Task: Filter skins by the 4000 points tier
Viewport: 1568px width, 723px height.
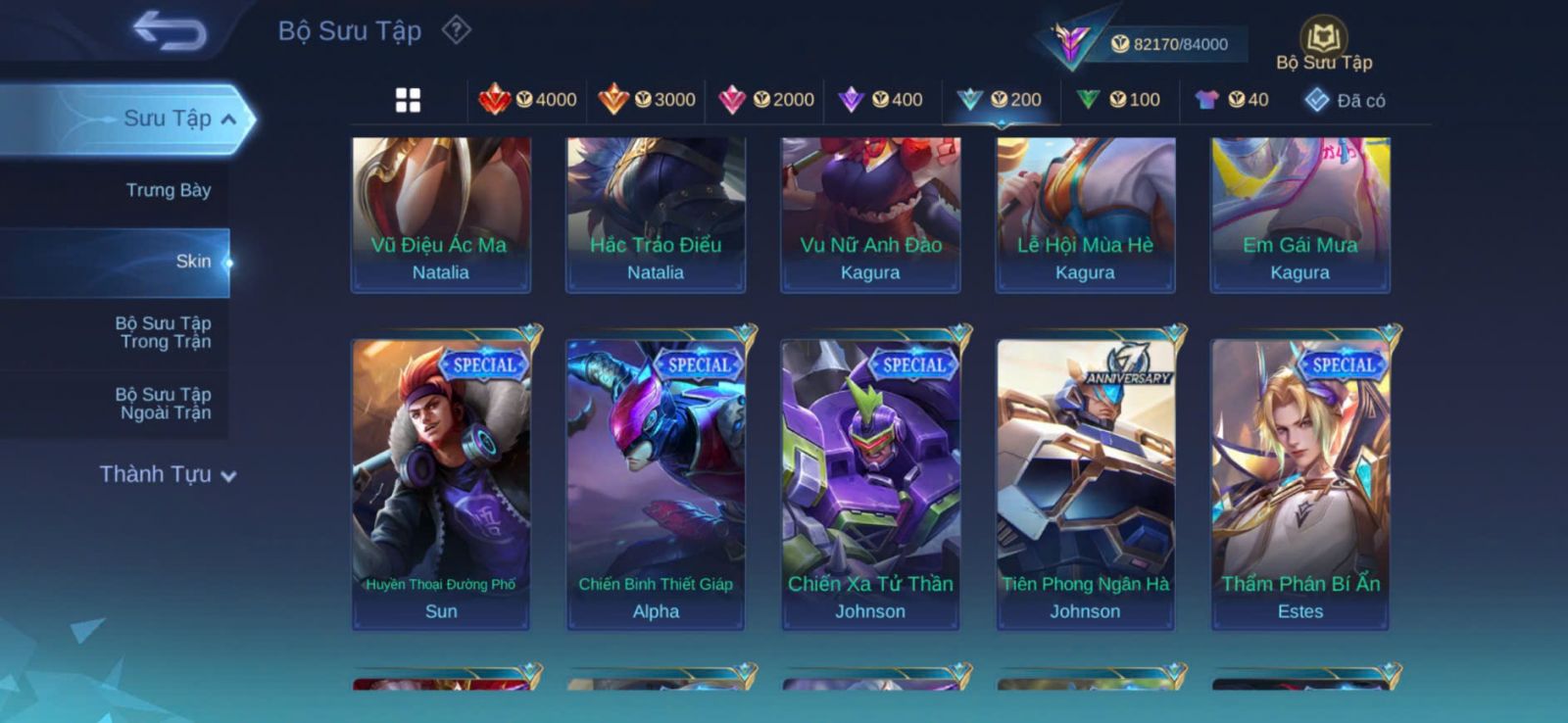Action: pyautogui.click(x=527, y=99)
